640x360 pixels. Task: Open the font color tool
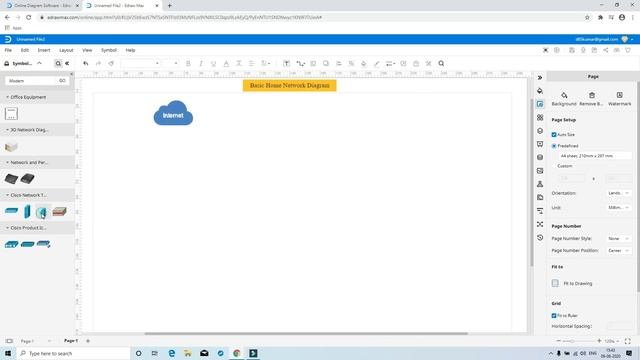226,64
